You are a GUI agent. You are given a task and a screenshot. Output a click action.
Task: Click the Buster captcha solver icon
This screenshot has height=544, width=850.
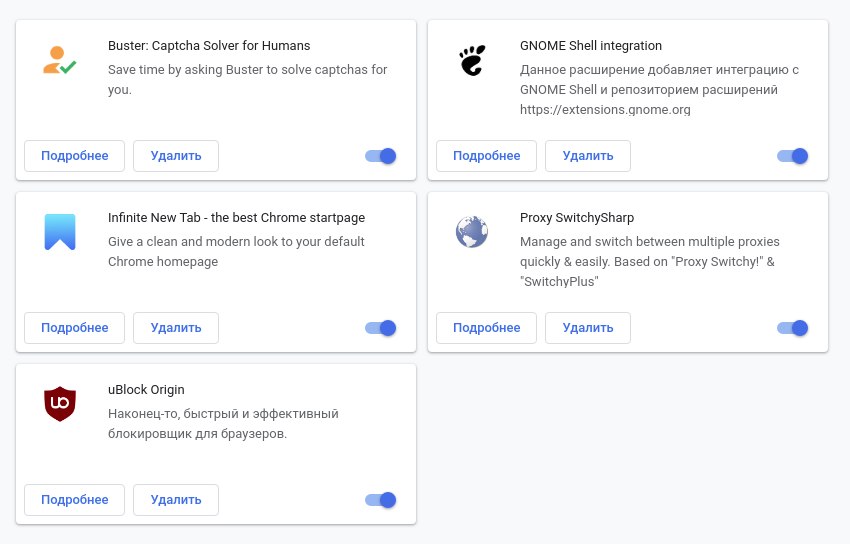click(60, 60)
